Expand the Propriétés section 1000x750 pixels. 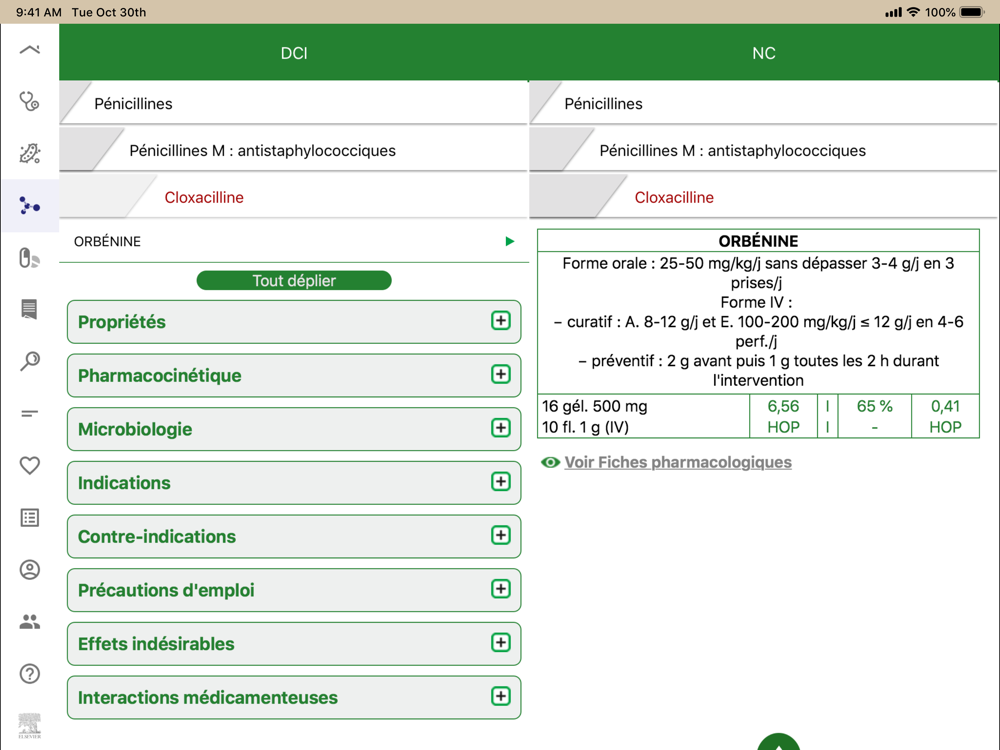pyautogui.click(x=294, y=322)
